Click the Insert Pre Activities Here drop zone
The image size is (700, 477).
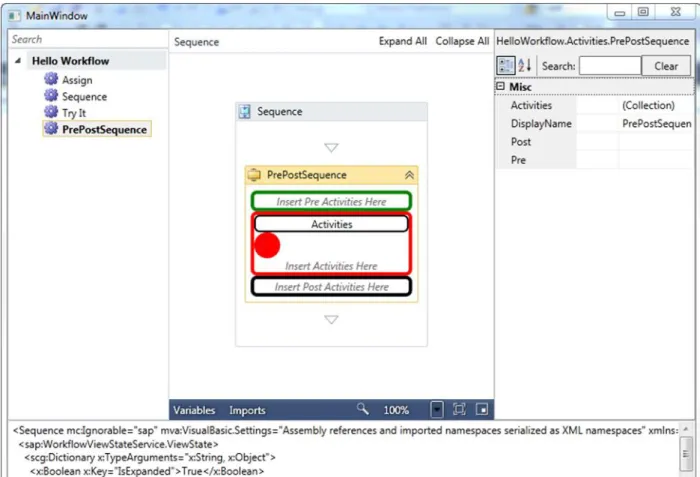coord(331,201)
